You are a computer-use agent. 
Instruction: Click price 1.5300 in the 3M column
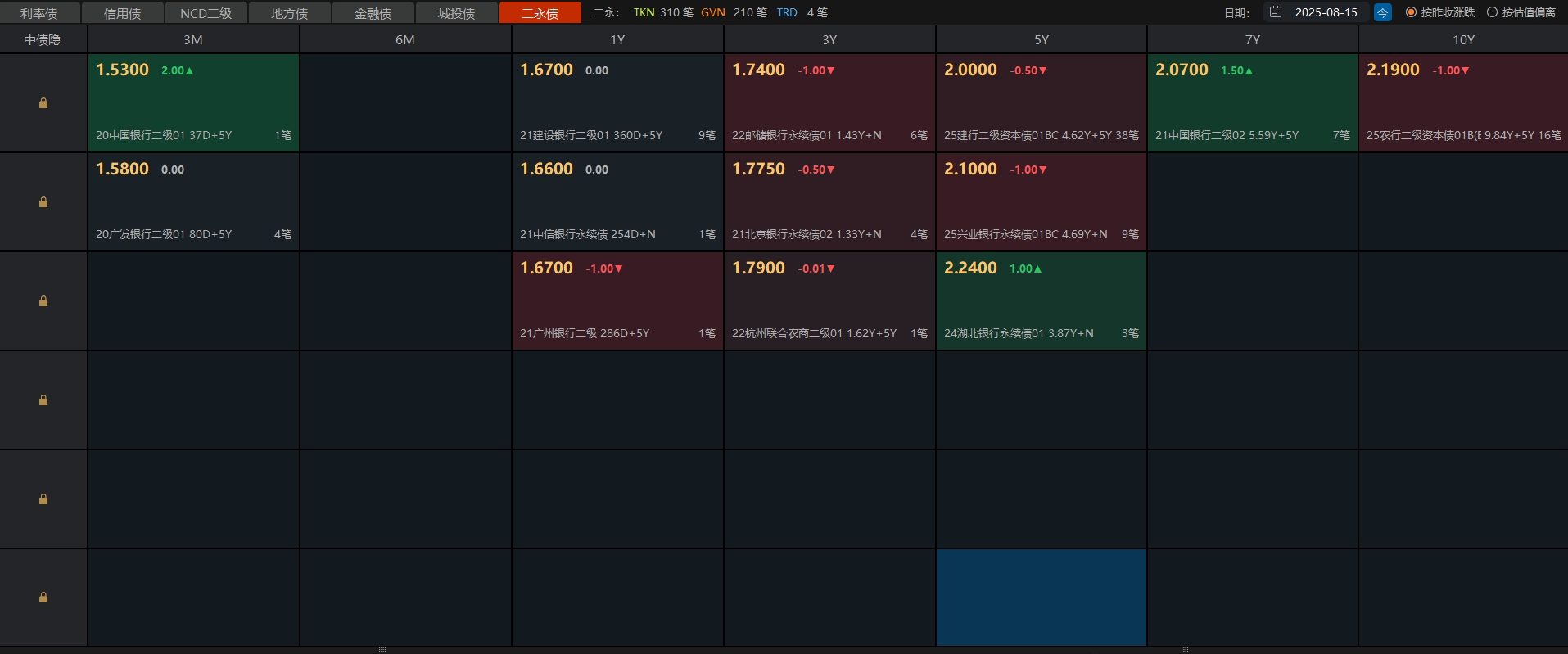pyautogui.click(x=123, y=70)
